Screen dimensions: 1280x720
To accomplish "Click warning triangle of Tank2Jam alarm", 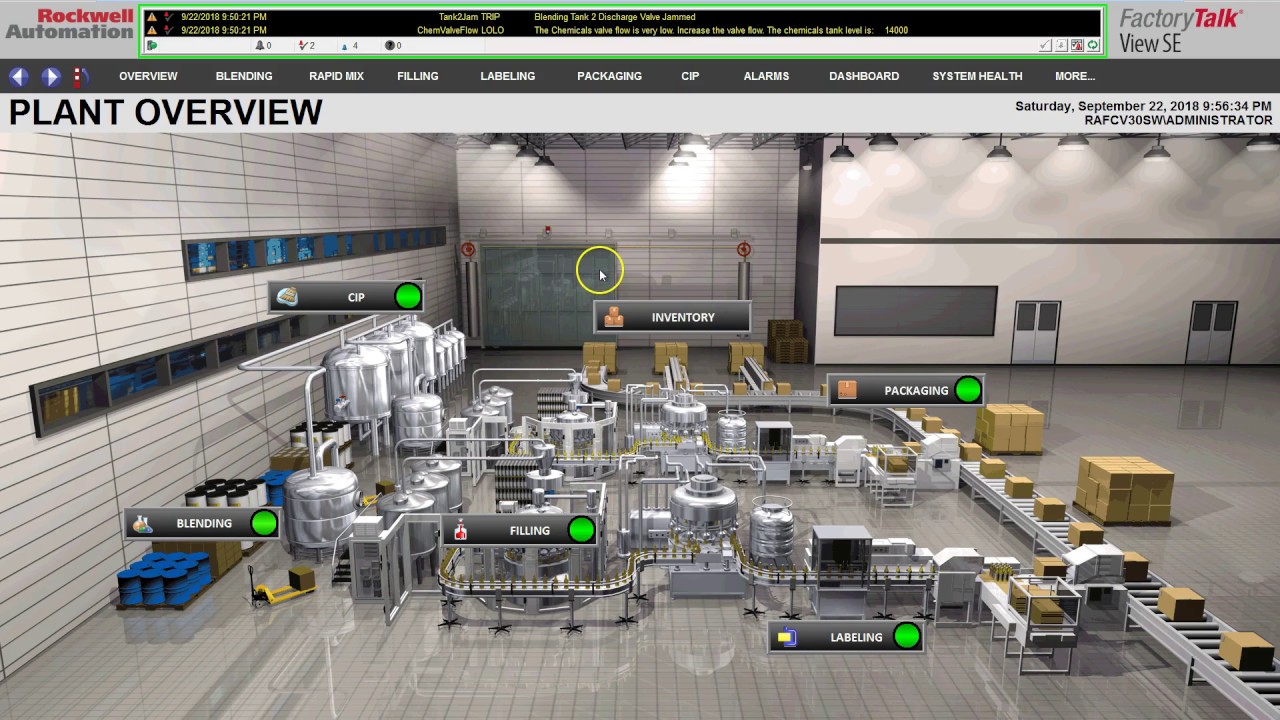I will tap(152, 17).
